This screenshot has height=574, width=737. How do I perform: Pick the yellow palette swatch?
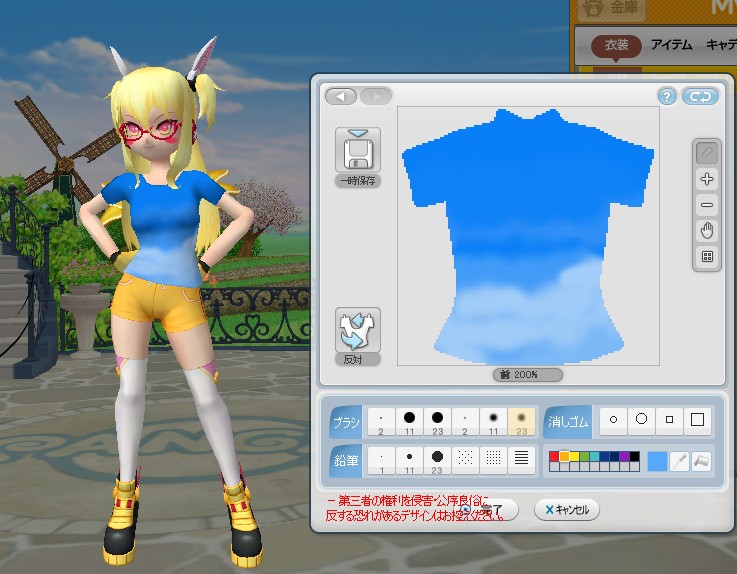[574, 456]
